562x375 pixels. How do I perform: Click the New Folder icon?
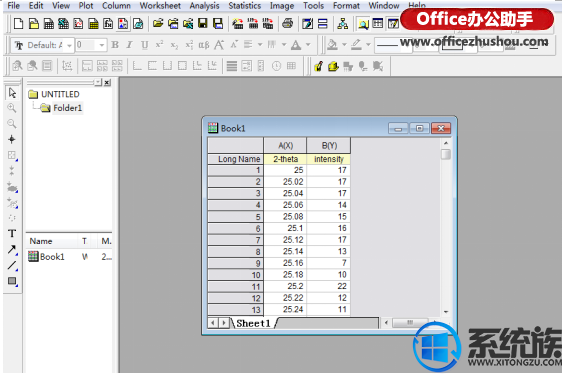pyautogui.click(x=34, y=24)
